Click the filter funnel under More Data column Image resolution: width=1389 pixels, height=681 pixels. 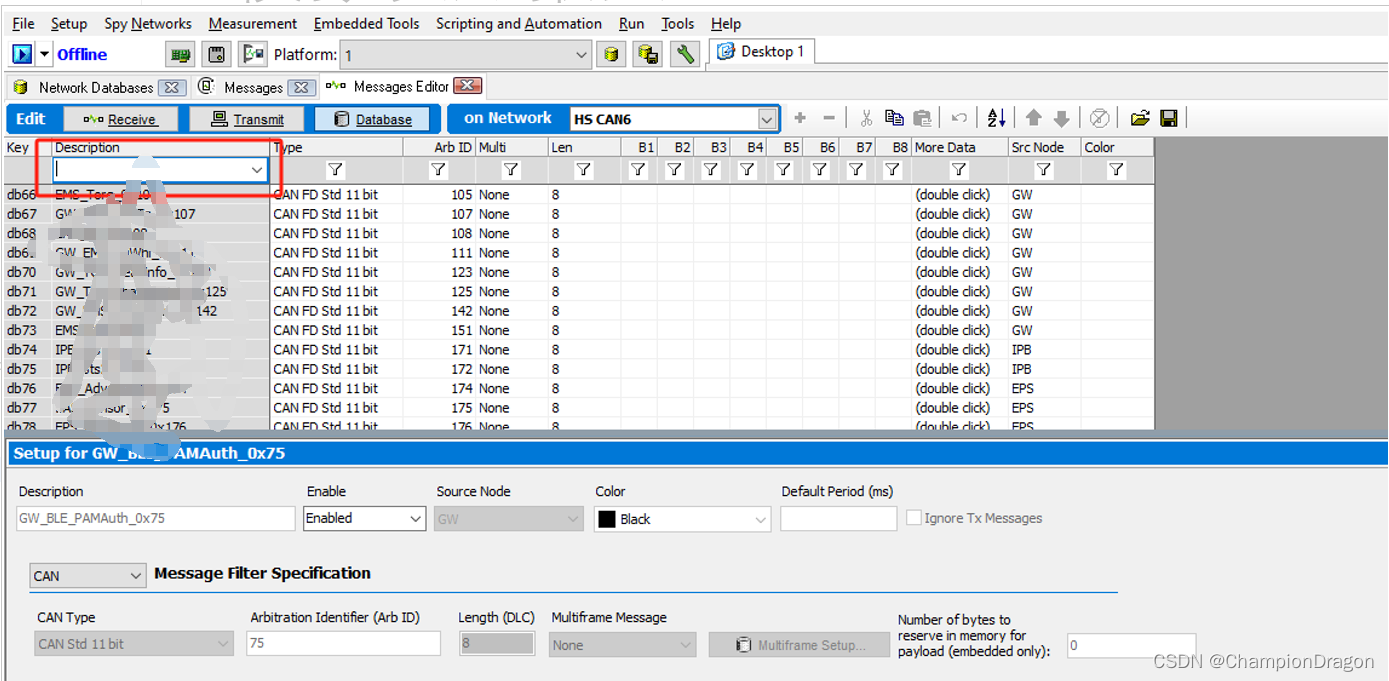(x=958, y=170)
